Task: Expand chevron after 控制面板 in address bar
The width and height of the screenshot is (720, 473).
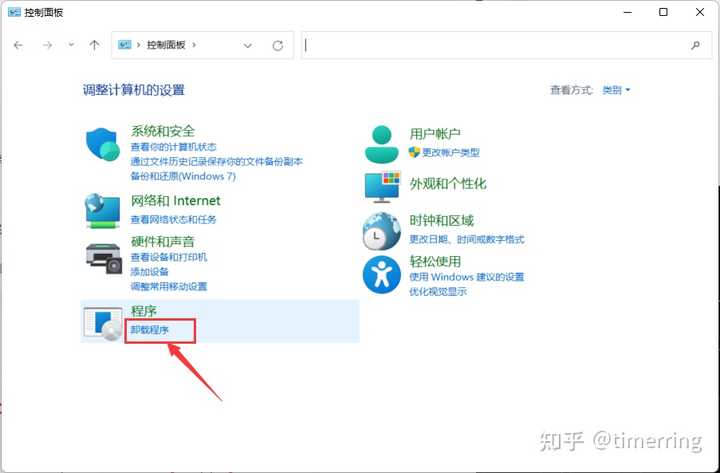Action: pyautogui.click(x=194, y=45)
